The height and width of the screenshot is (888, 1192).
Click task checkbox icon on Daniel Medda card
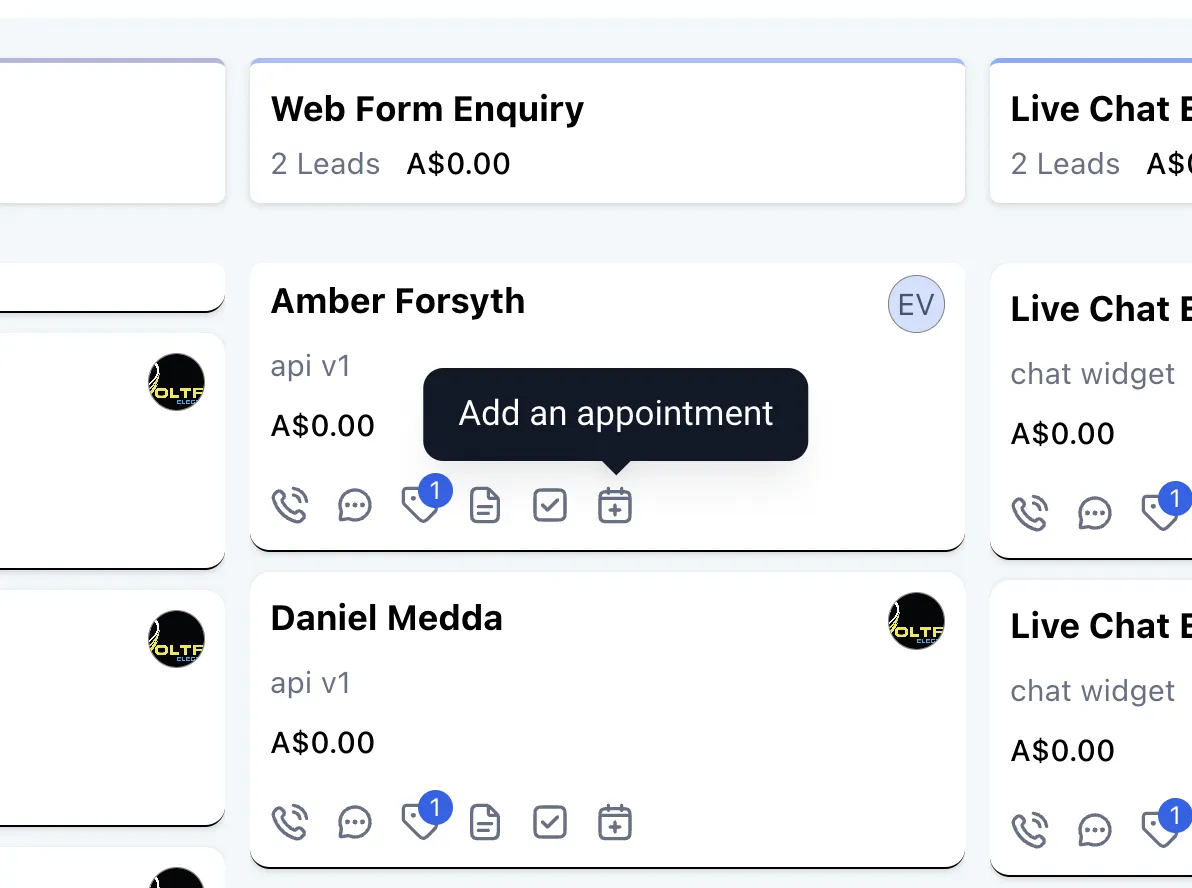(x=550, y=822)
